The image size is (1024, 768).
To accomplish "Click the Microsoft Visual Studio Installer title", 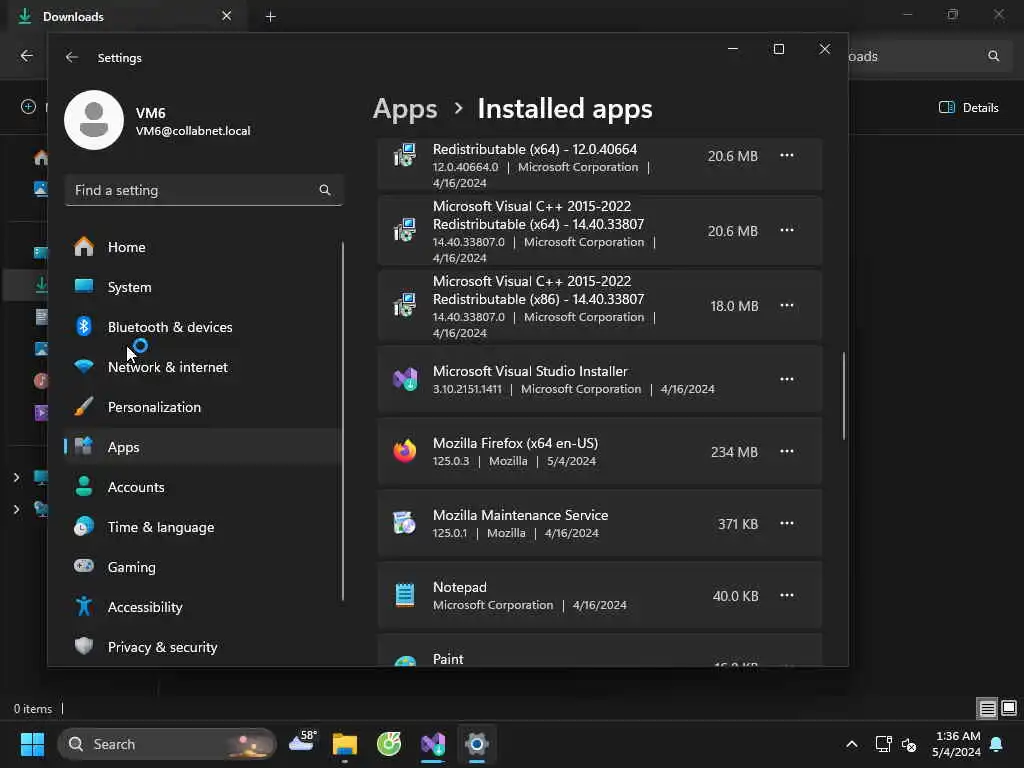I will (x=530, y=371).
